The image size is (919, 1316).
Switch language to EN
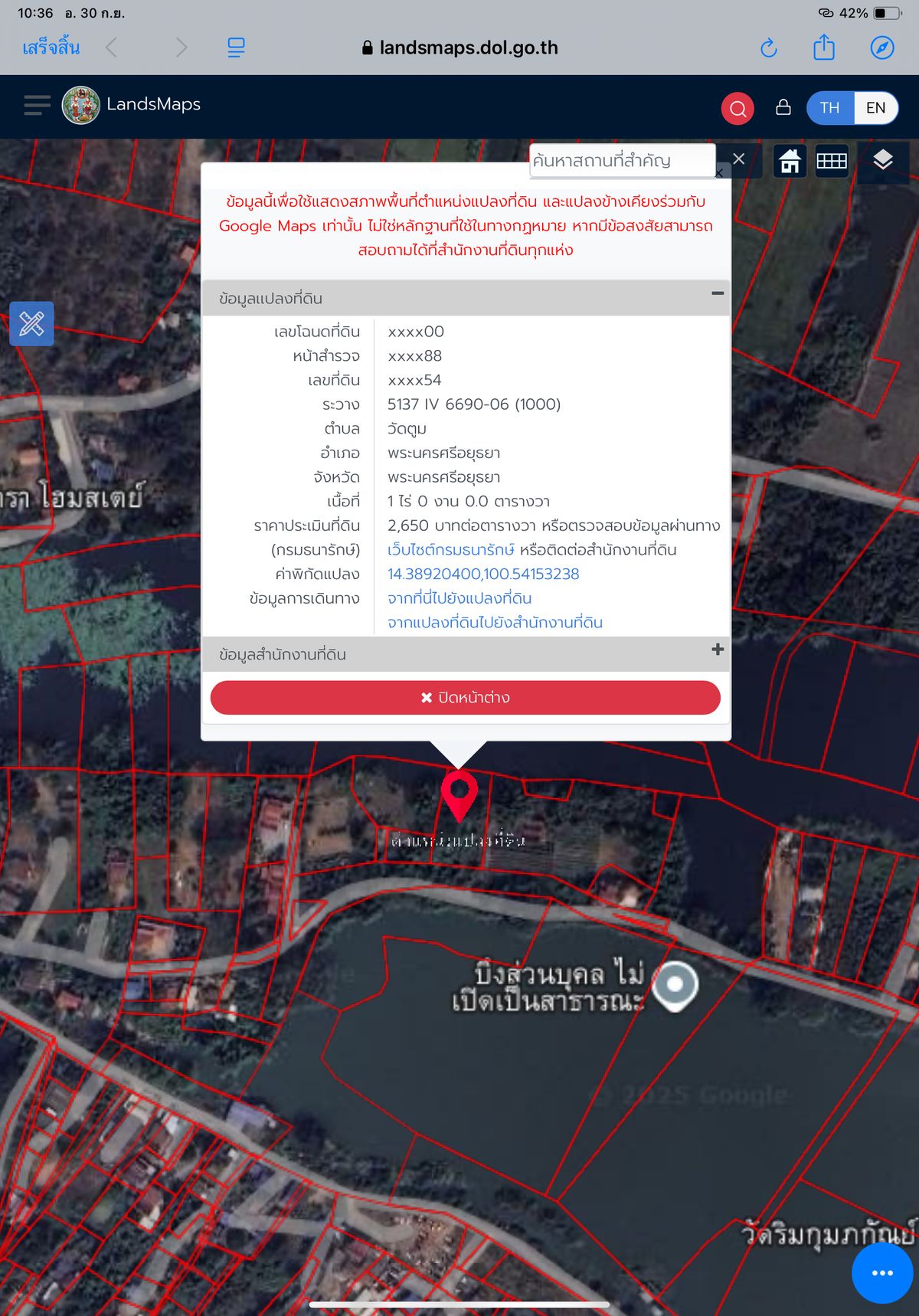pos(875,108)
